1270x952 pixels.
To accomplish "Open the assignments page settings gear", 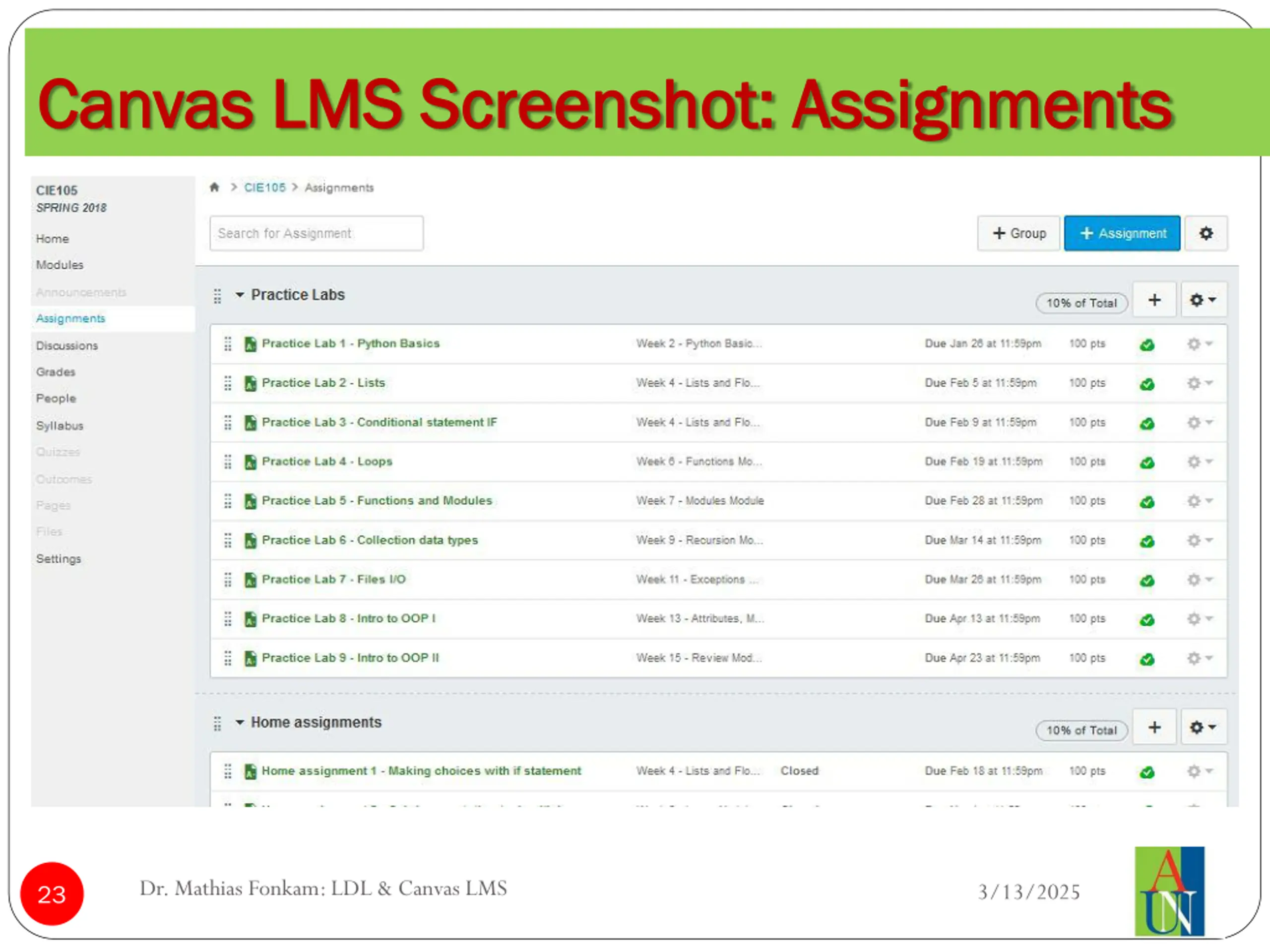I will [x=1206, y=234].
